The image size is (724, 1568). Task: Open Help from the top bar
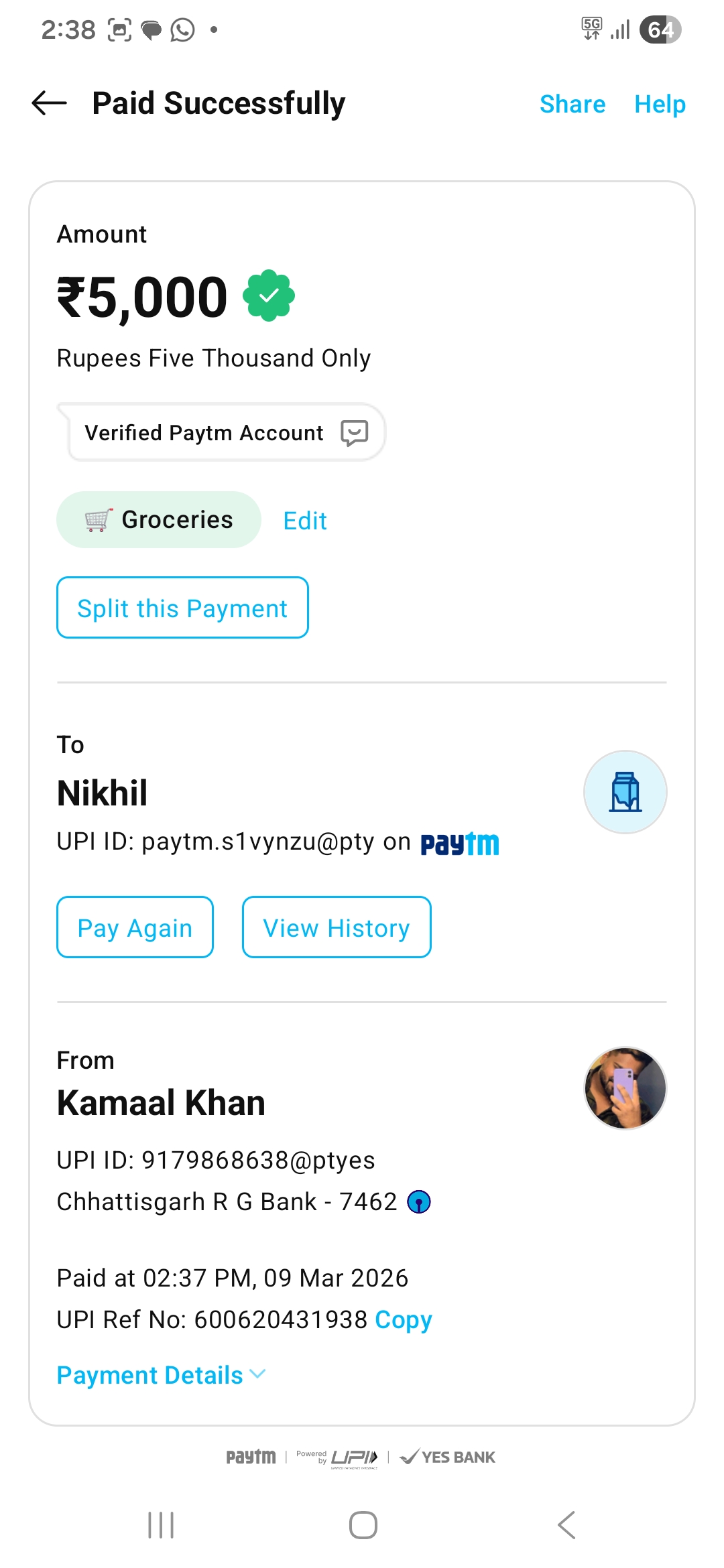tap(660, 105)
